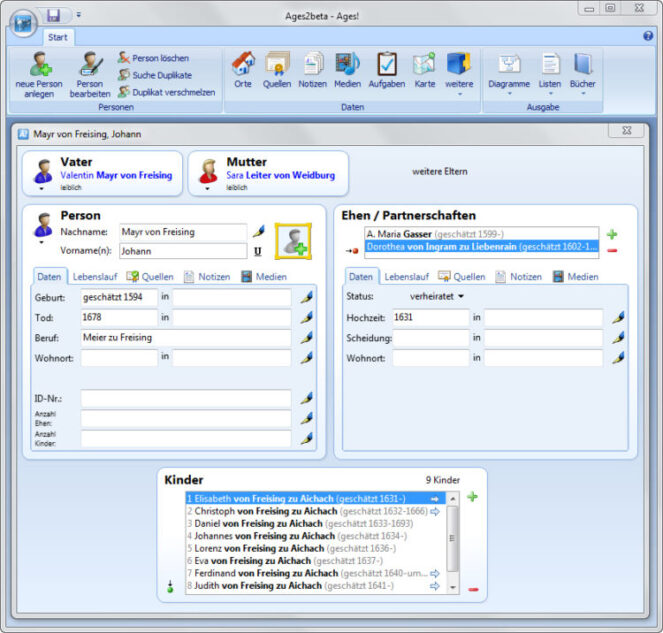Click the Beruf input field
The height and width of the screenshot is (633, 663).
(x=185, y=338)
